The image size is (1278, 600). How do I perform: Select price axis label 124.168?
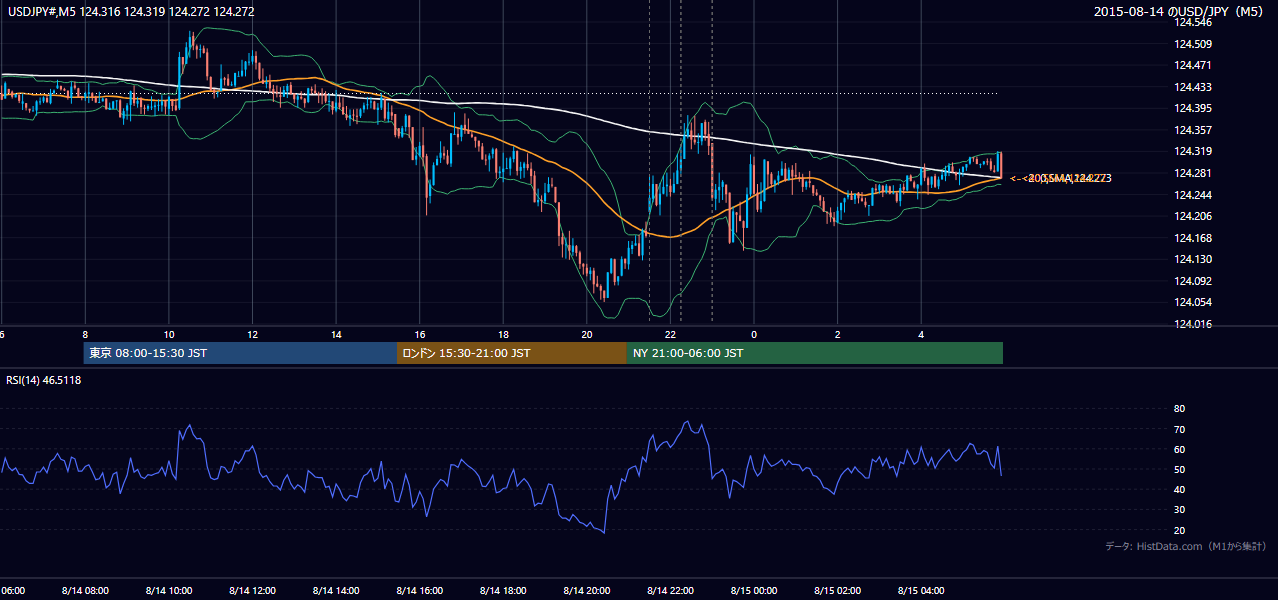[x=1194, y=238]
